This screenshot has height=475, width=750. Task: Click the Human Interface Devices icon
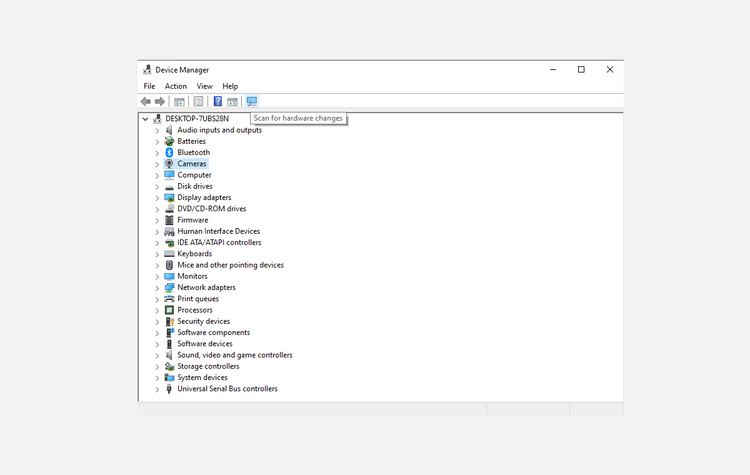click(169, 232)
